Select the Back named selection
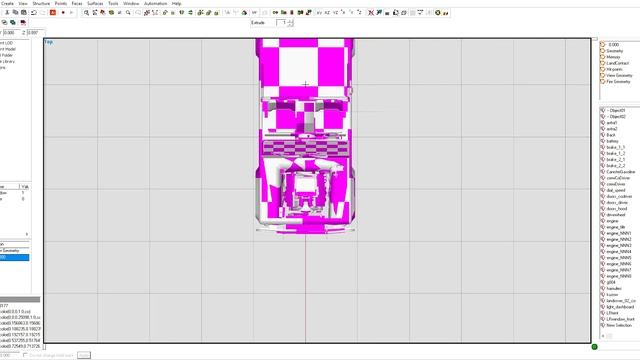Image resolution: width=640 pixels, height=360 pixels. (x=611, y=135)
